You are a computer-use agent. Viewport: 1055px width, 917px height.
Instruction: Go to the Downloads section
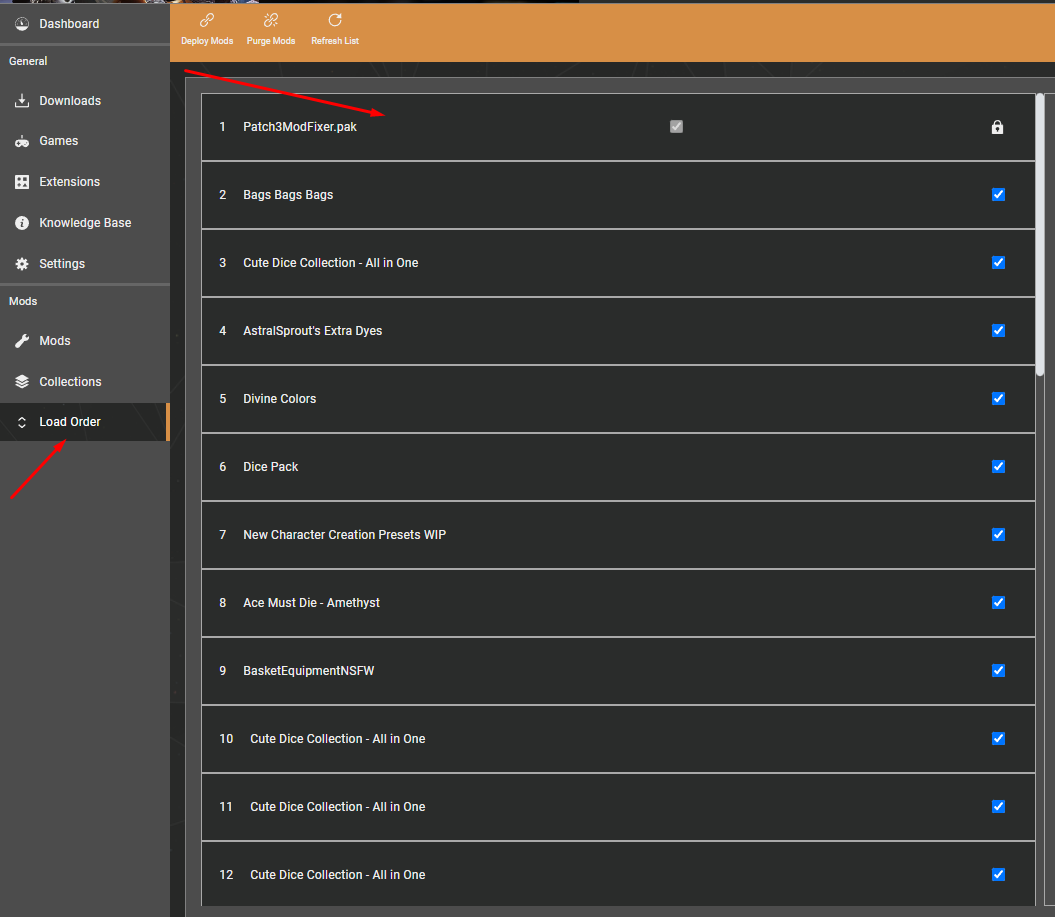(x=85, y=101)
